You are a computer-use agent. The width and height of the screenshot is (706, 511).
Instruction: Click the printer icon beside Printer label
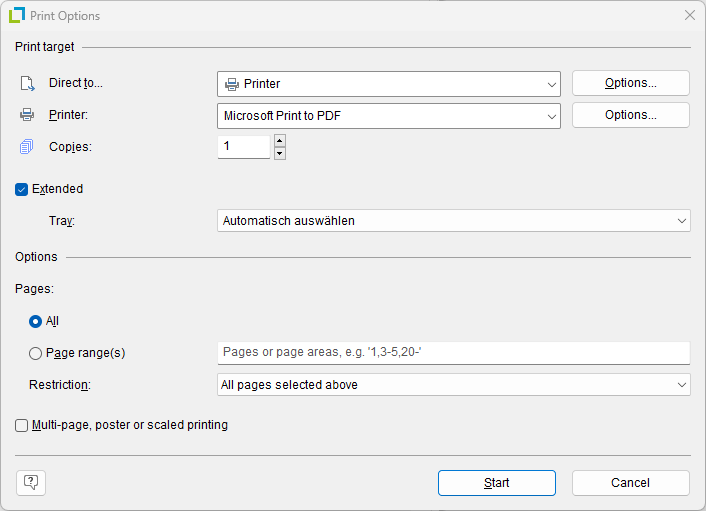(x=27, y=115)
